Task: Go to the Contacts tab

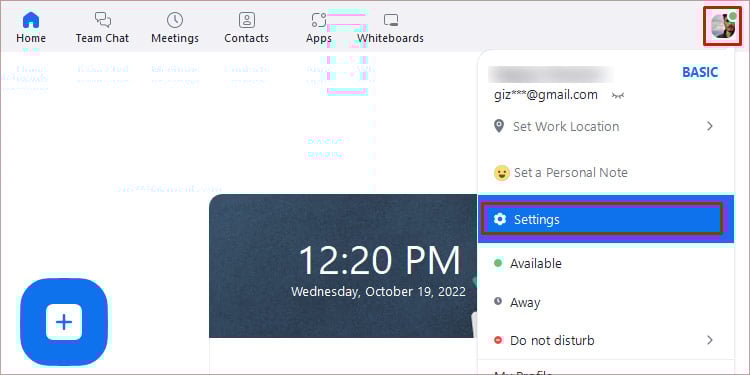Action: [x=246, y=28]
